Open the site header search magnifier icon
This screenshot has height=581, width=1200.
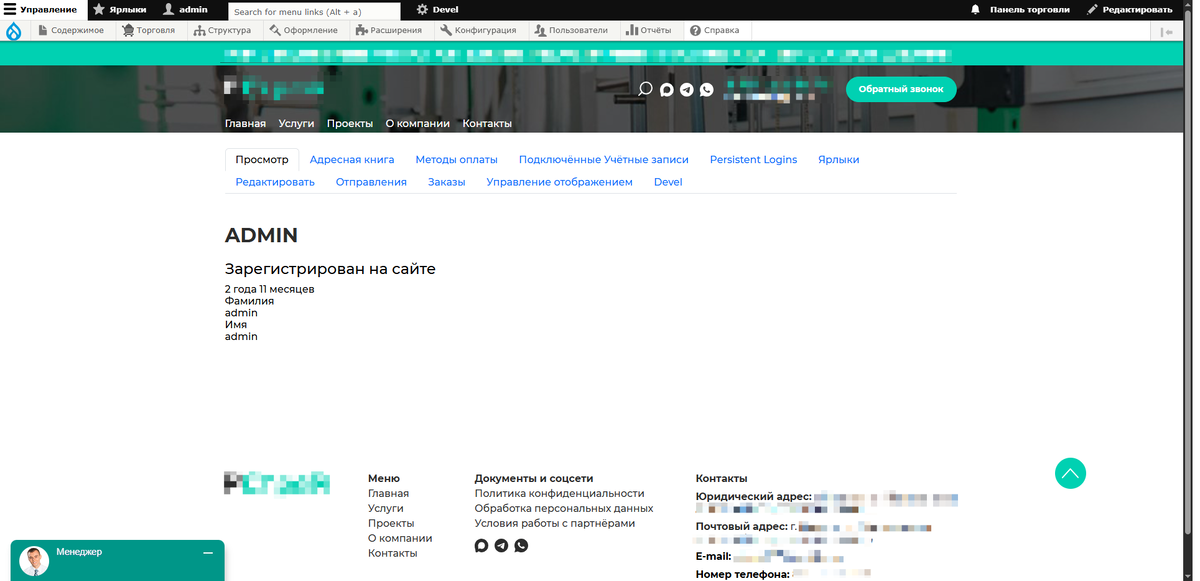[x=645, y=89]
